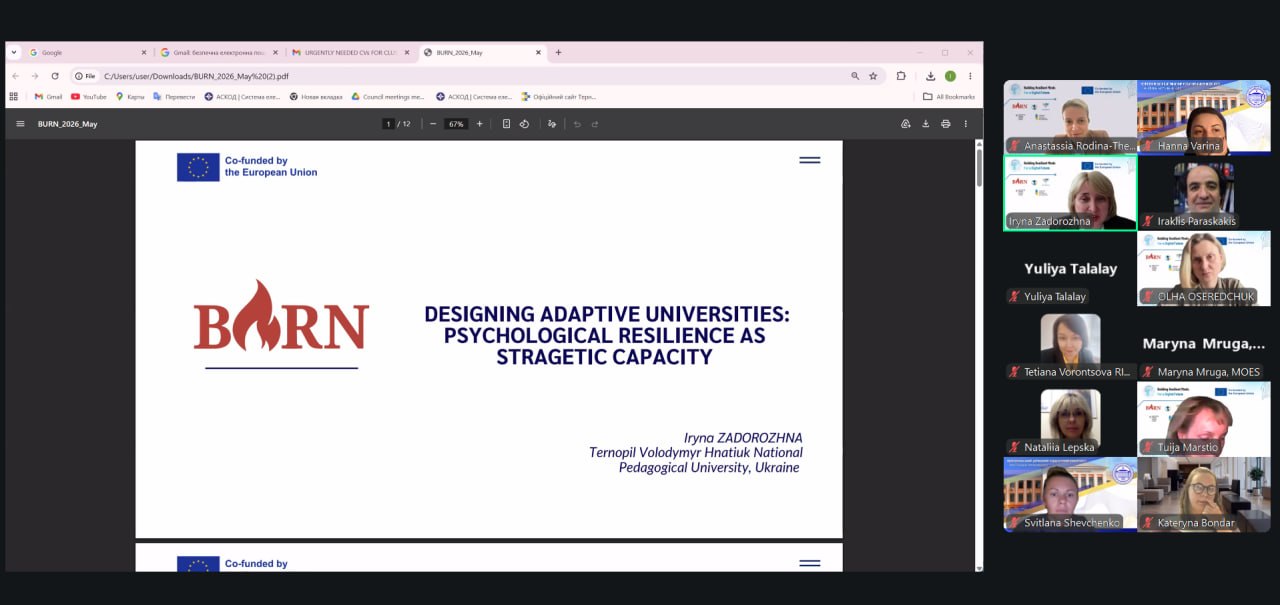Select Iraklis Paraskakis video tile
This screenshot has height=605, width=1280.
pos(1204,193)
